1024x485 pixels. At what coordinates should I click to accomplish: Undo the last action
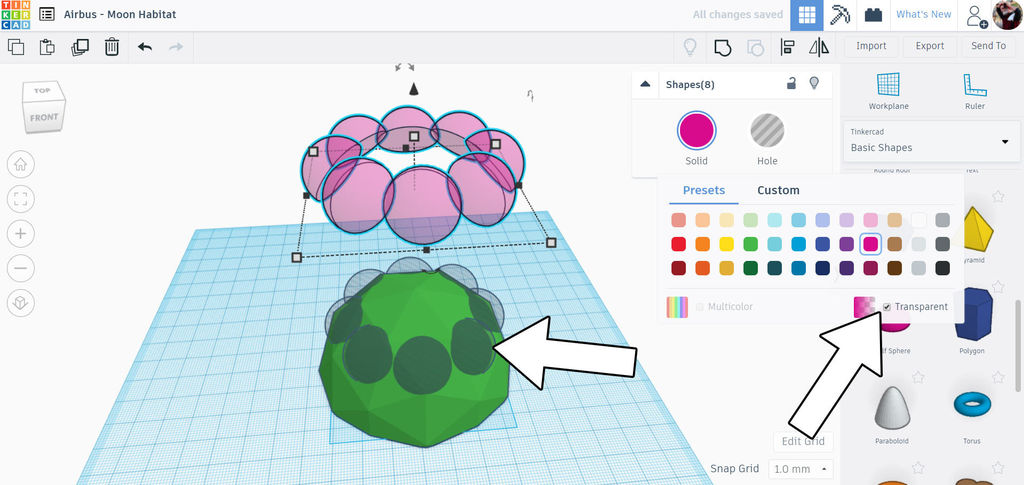145,47
